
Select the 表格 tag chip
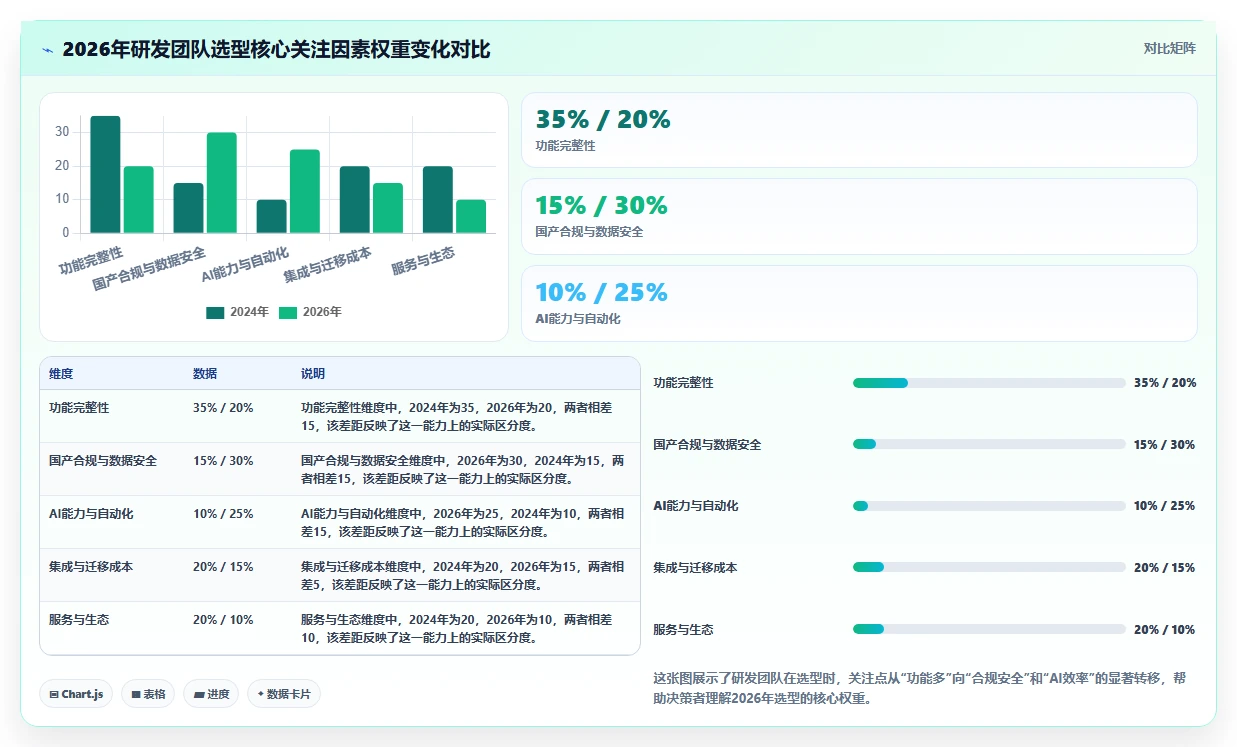[148, 694]
